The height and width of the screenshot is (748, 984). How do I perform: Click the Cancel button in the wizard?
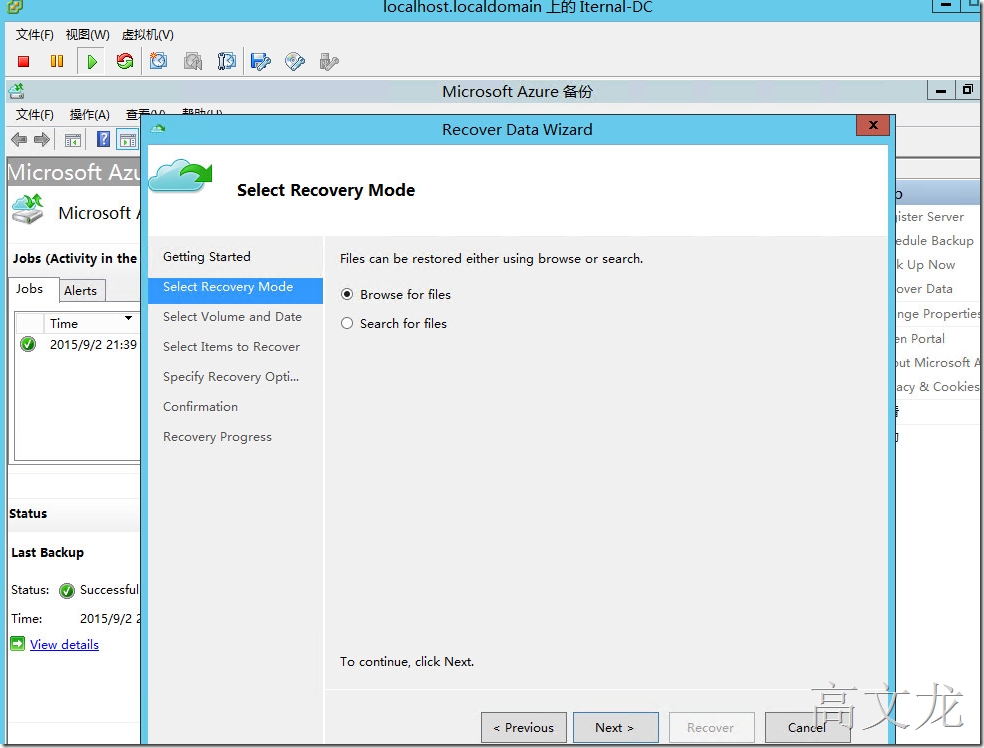pos(807,727)
